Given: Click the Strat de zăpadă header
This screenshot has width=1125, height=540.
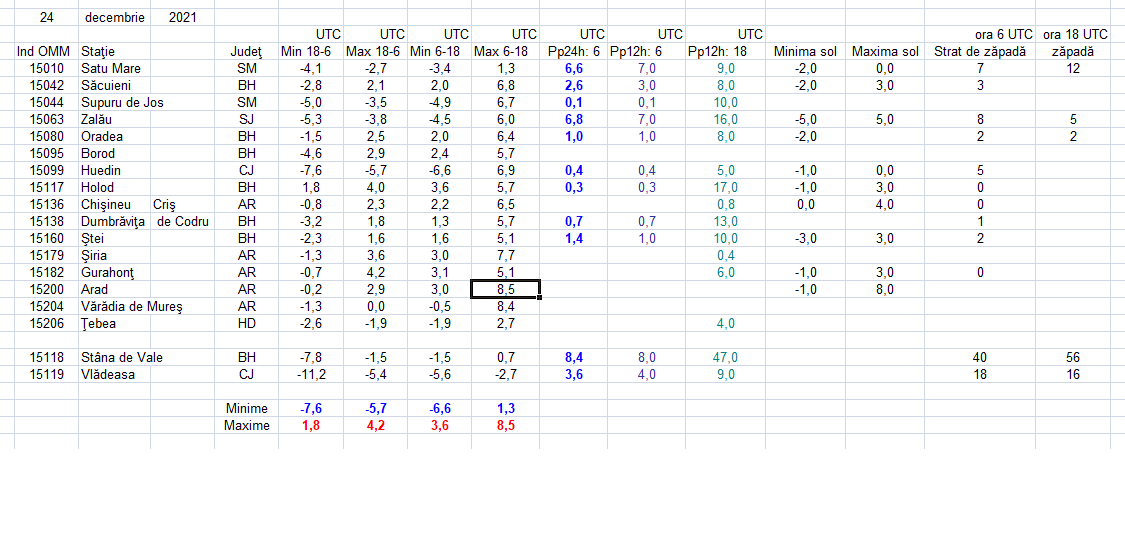Looking at the screenshot, I should pyautogui.click(x=979, y=52).
